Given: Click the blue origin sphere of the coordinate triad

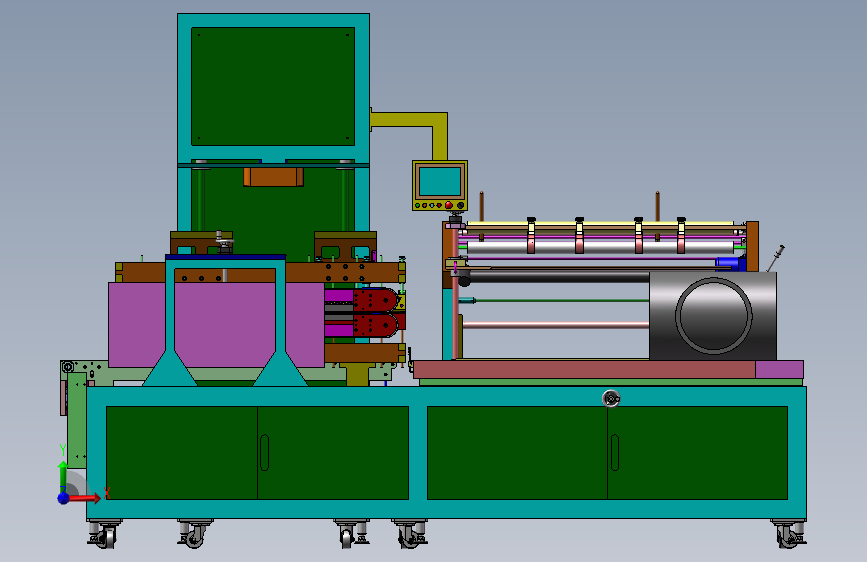Looking at the screenshot, I should [x=64, y=498].
